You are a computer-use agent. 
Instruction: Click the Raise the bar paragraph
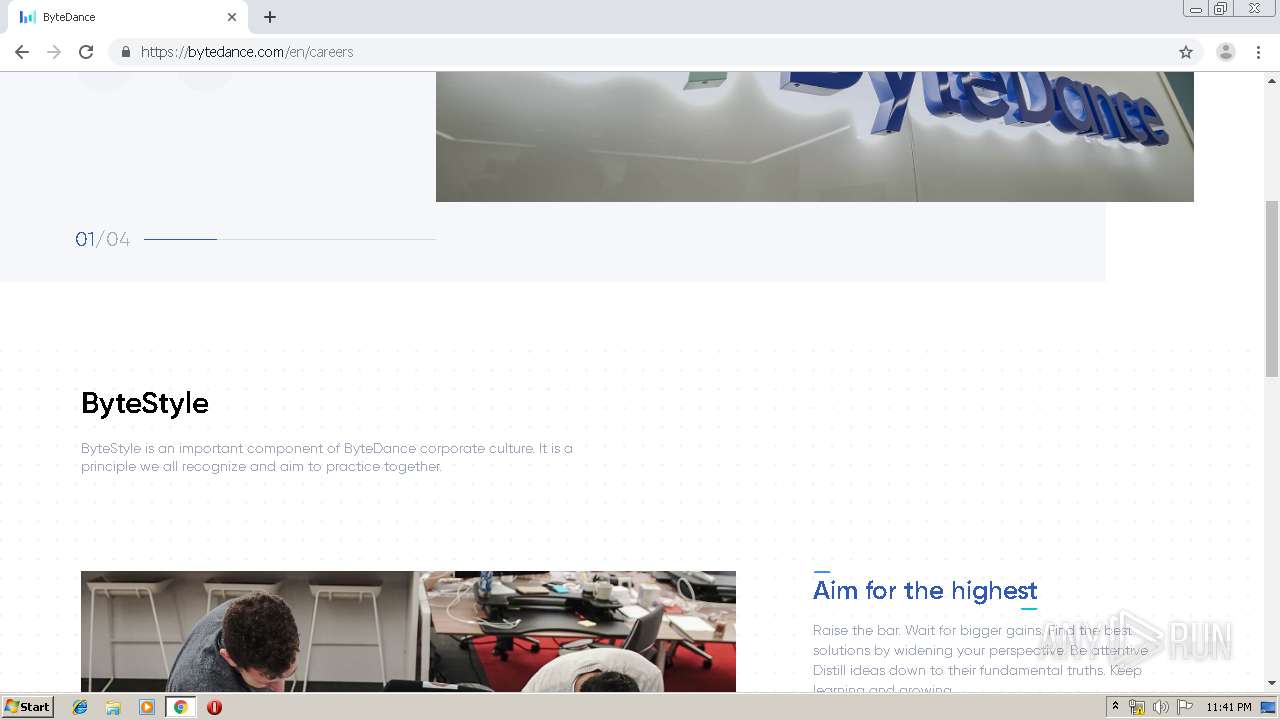[980, 658]
